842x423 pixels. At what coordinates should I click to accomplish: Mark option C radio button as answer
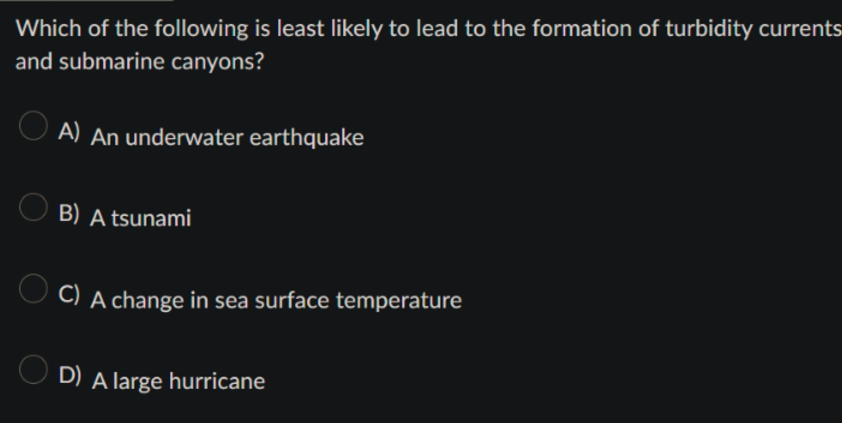[x=33, y=288]
